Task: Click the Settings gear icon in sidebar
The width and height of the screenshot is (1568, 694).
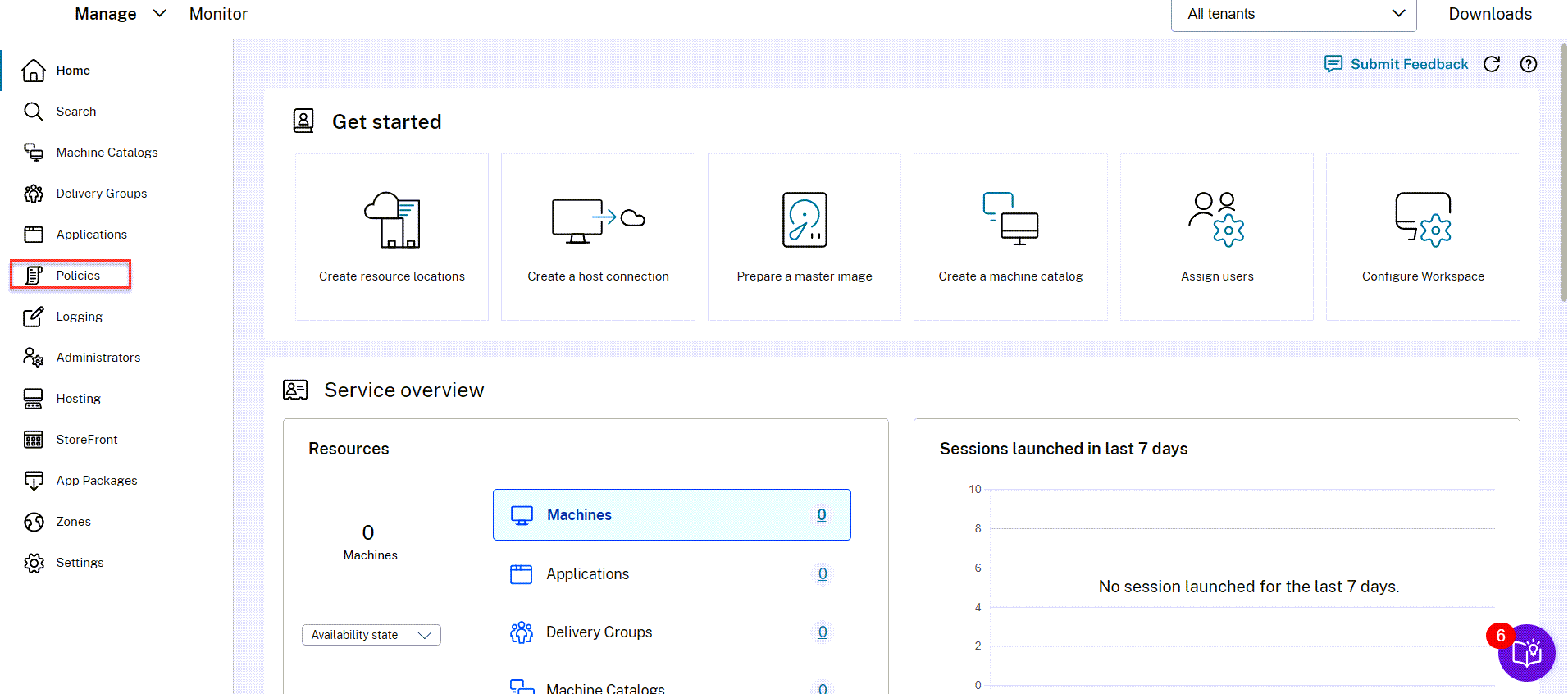Action: click(34, 563)
